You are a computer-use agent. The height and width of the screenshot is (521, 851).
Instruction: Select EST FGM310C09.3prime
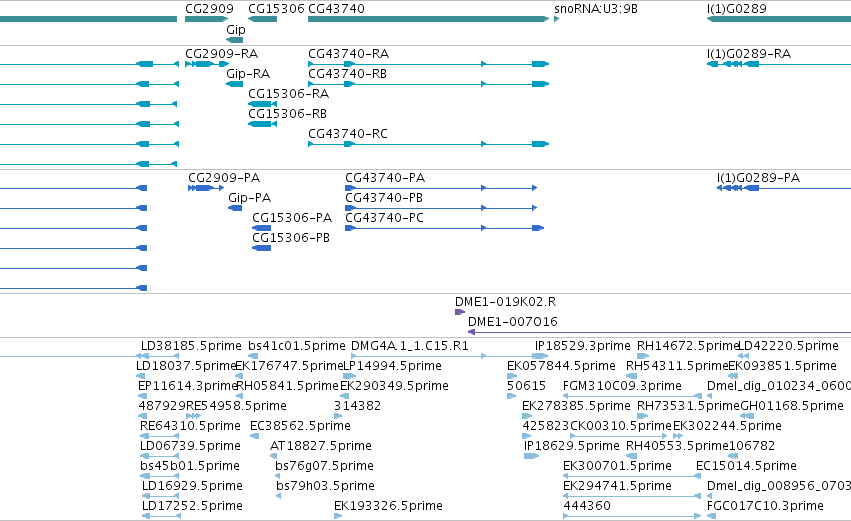[x=622, y=386]
